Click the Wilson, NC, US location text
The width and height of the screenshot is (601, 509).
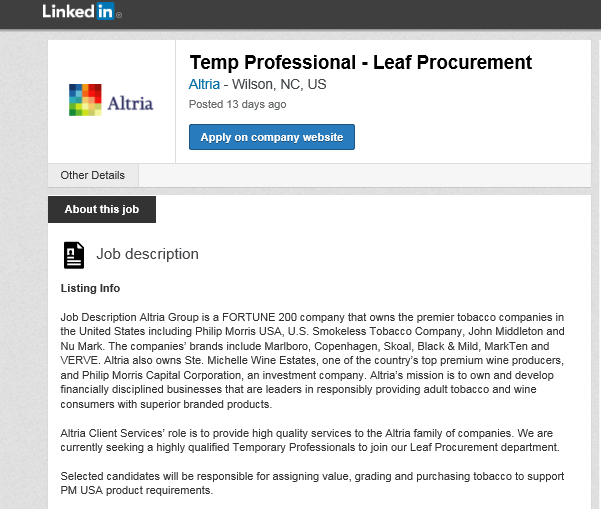[282, 85]
